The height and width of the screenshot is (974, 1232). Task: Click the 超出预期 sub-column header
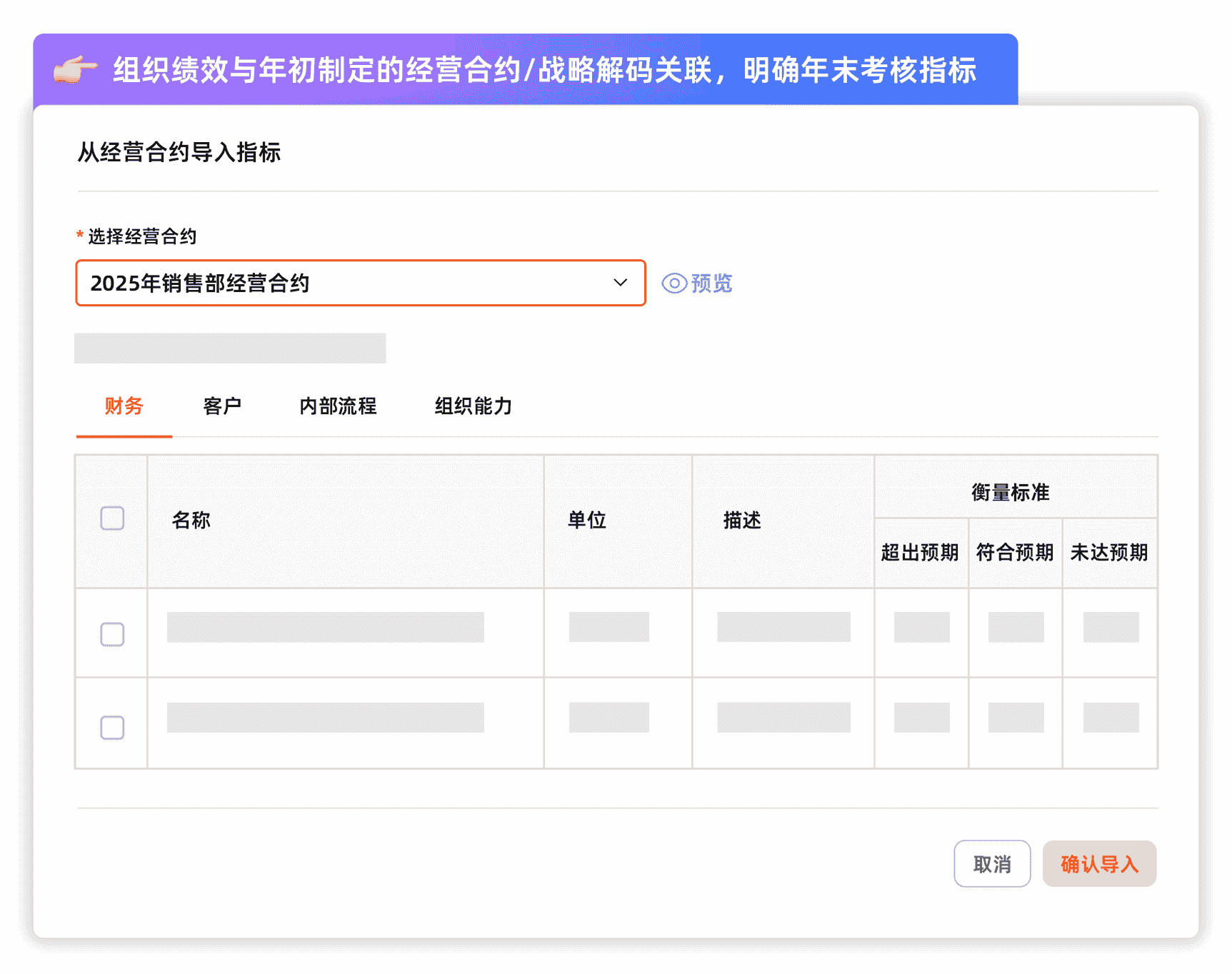click(x=920, y=552)
